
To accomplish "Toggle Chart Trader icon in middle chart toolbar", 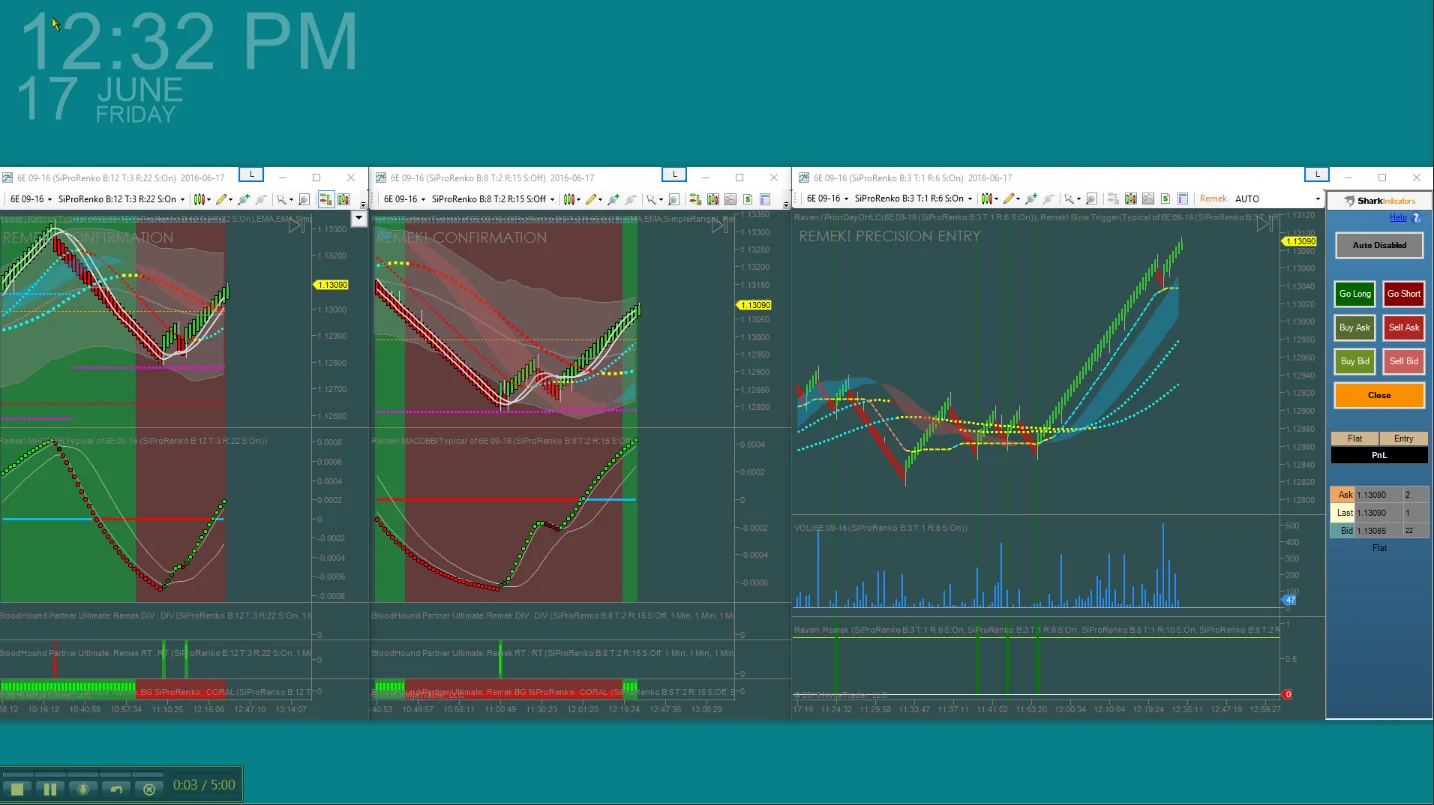I will tap(695, 199).
